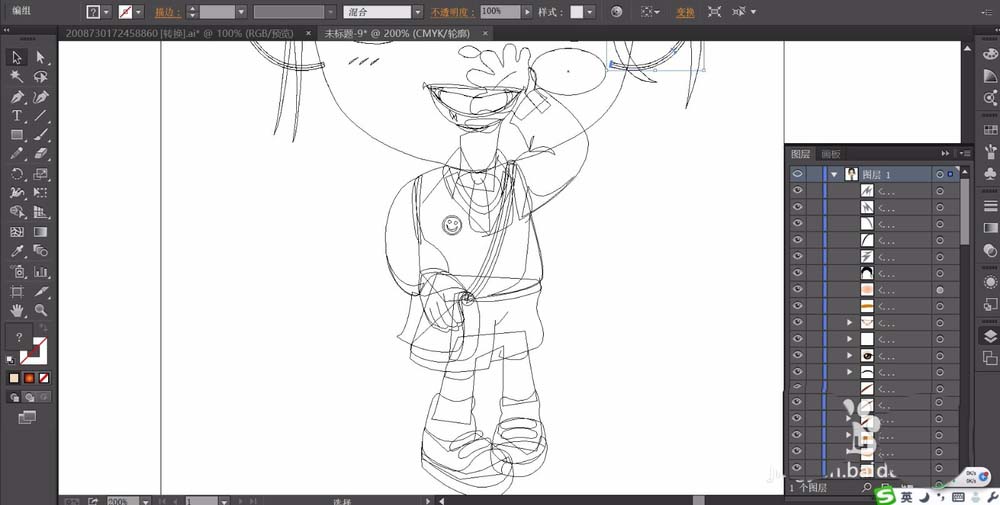Expand the sublayer with eyebrow arc thumbnail
This screenshot has width=1000, height=505.
tap(849, 372)
